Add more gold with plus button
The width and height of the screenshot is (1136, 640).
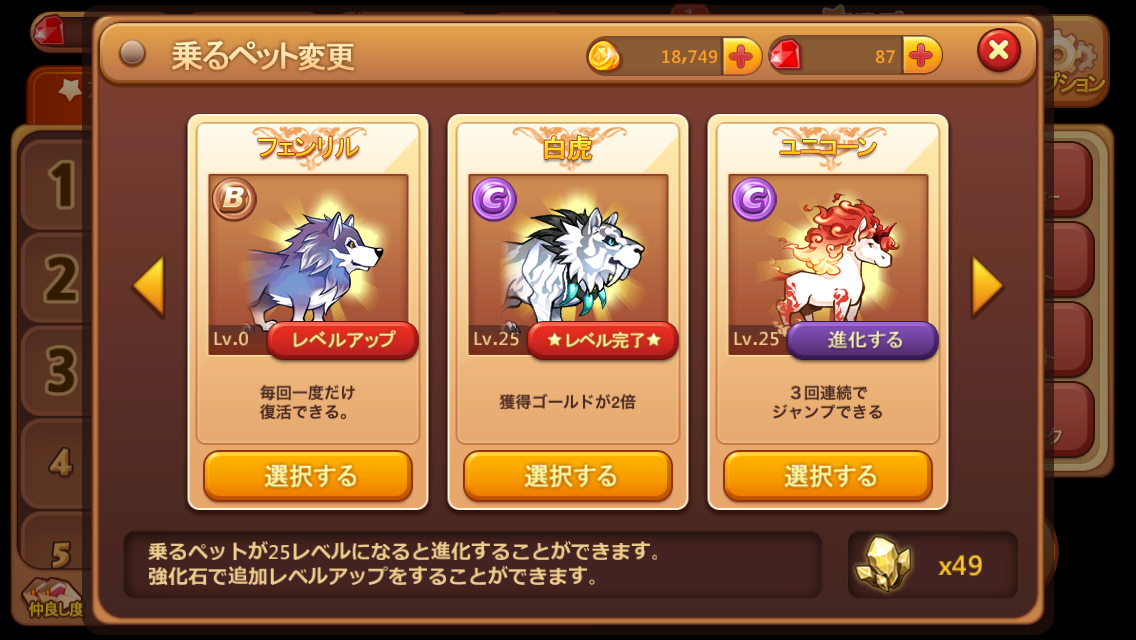(x=740, y=57)
